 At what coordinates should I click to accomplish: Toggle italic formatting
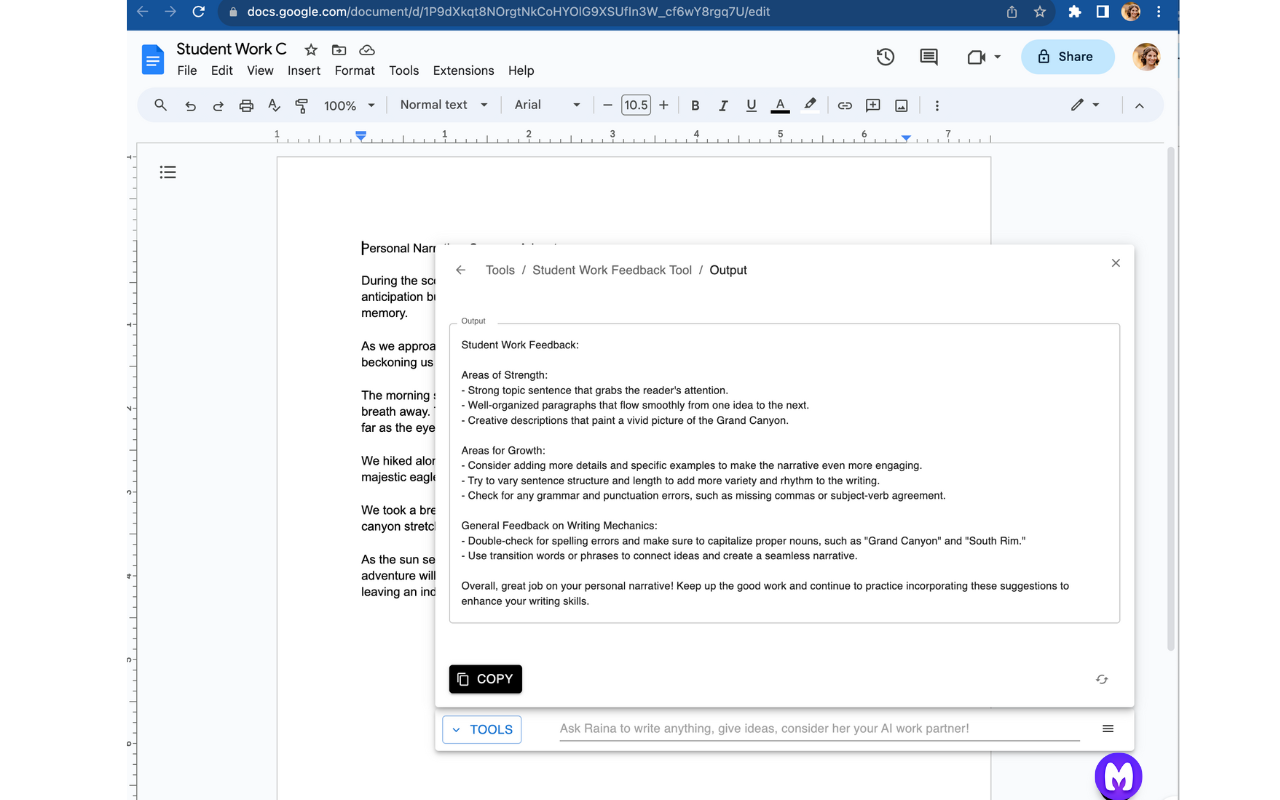(723, 105)
